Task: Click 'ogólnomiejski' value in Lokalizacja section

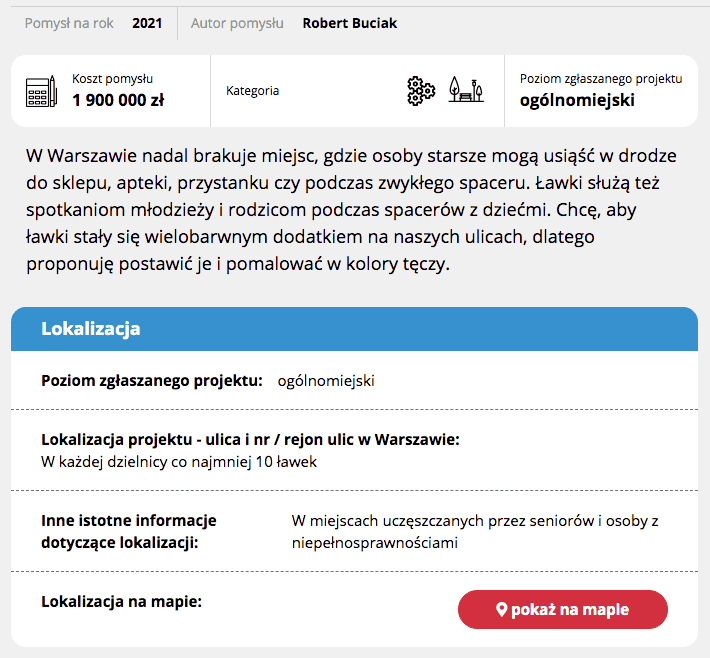Action: (326, 381)
